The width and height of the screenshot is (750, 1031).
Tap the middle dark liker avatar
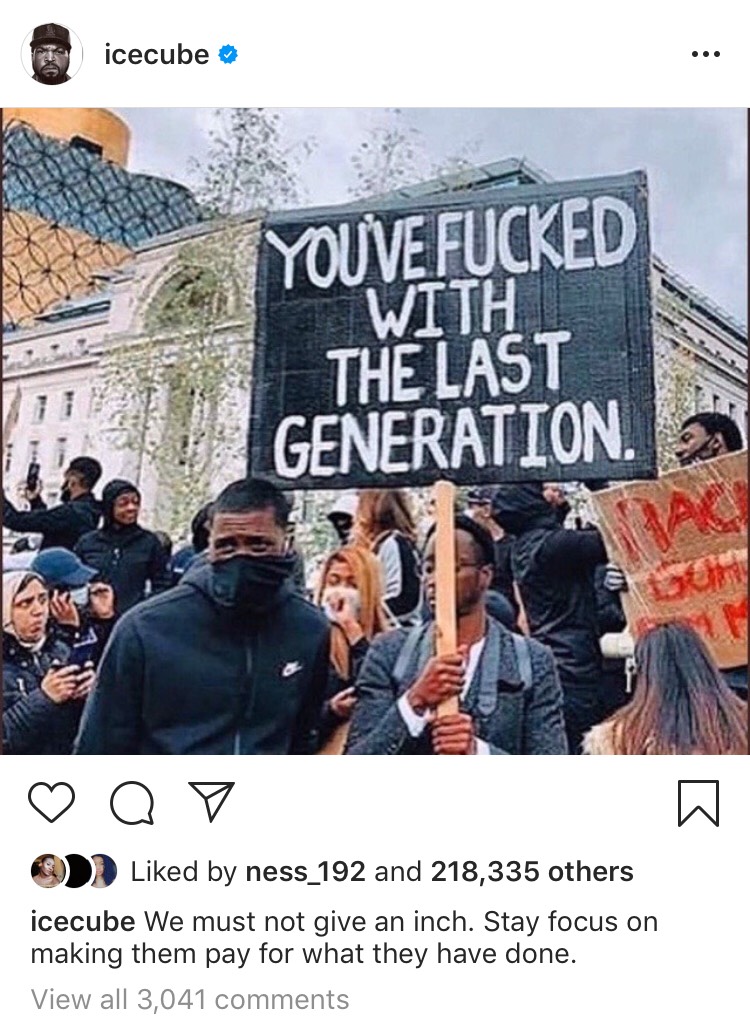click(75, 871)
